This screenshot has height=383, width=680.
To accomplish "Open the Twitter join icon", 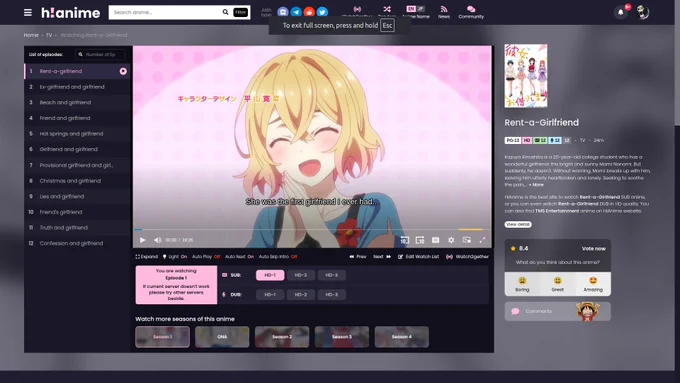I will pyautogui.click(x=322, y=12).
